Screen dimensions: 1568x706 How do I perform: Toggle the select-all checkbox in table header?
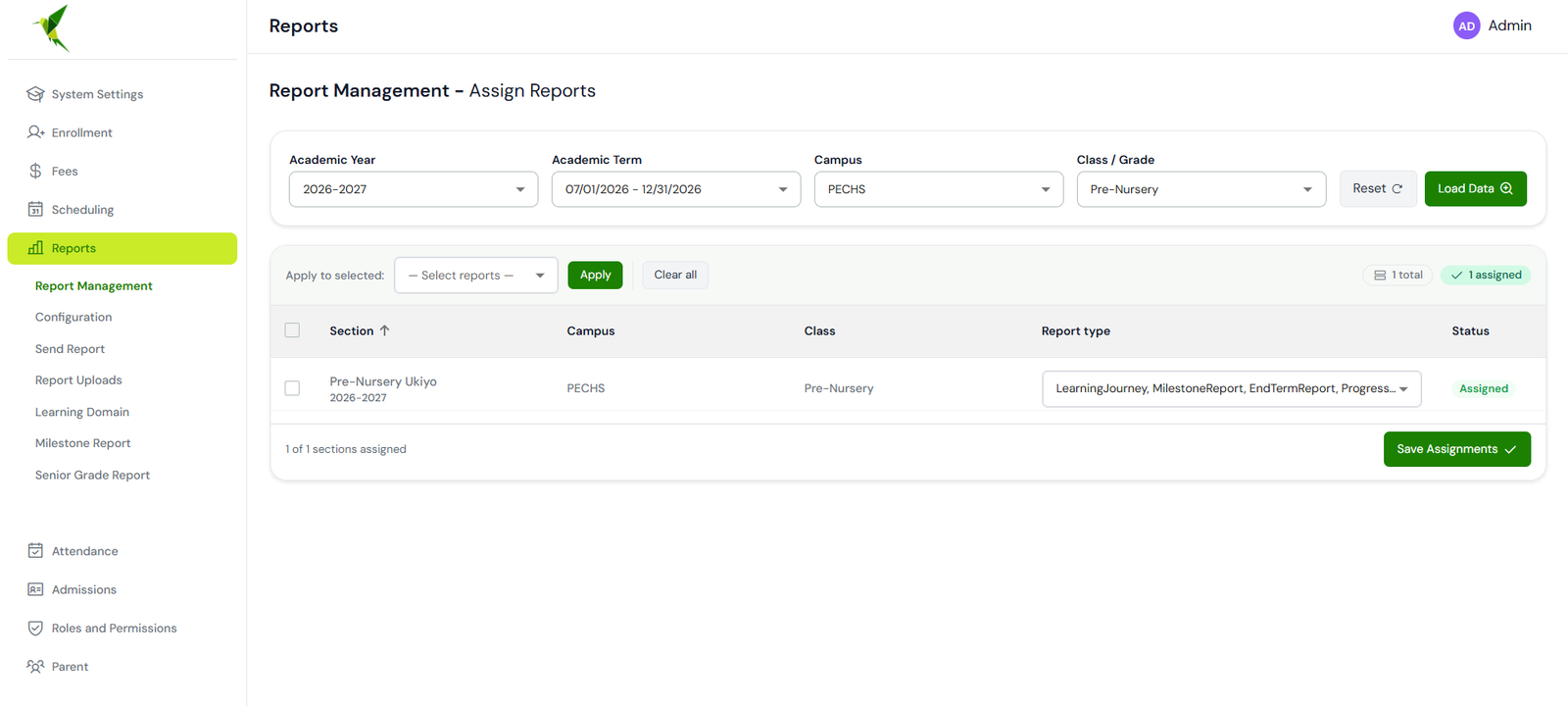292,330
